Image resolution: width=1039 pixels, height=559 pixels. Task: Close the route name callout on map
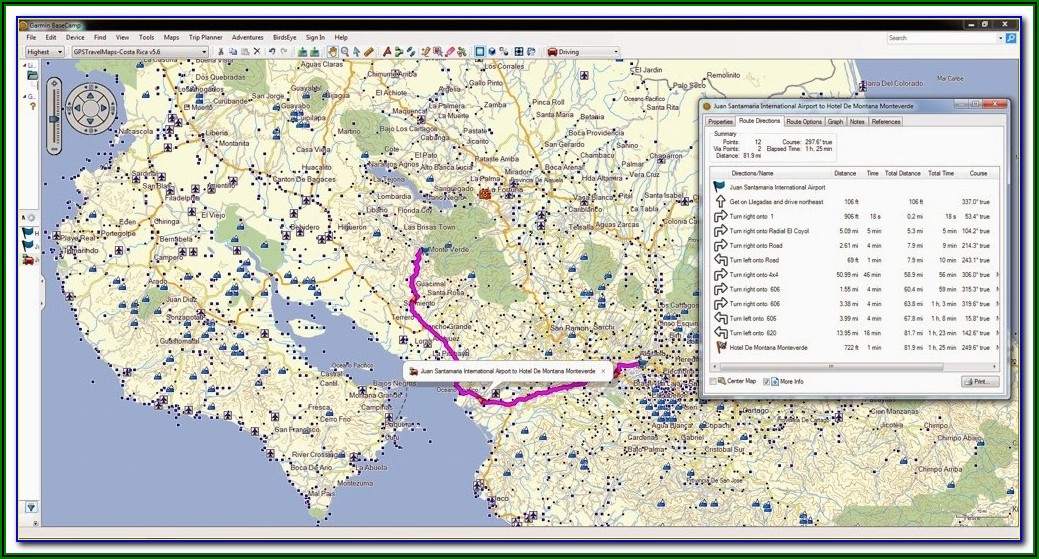(x=603, y=370)
